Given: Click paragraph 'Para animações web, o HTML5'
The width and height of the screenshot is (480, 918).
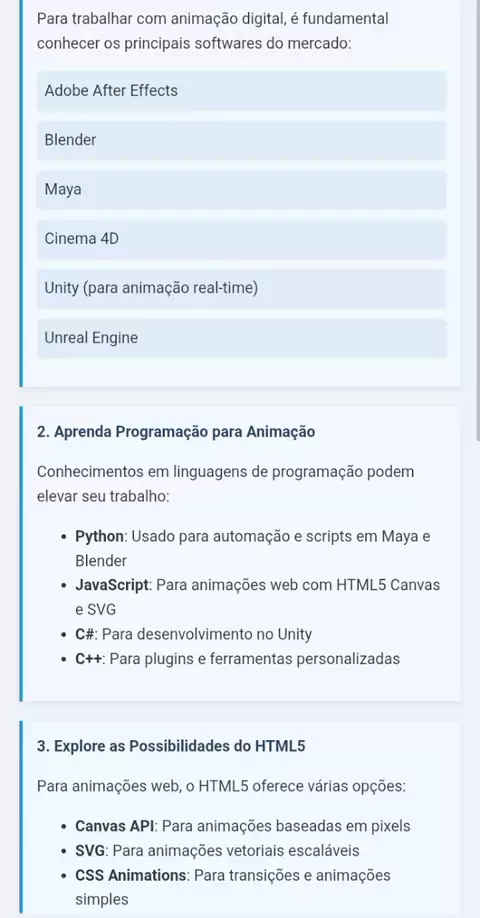Looking at the screenshot, I should (221, 786).
